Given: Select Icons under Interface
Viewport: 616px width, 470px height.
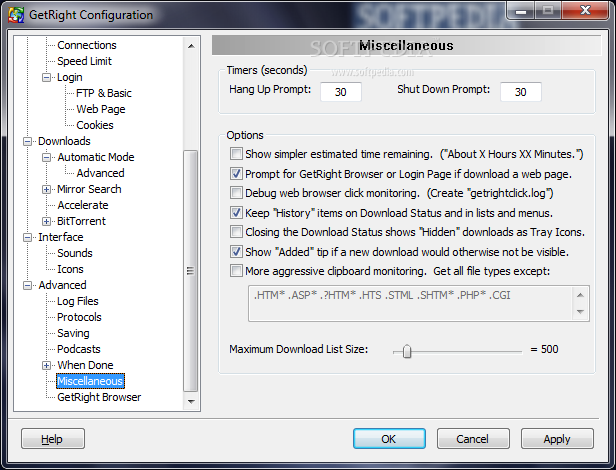Looking at the screenshot, I should click(70, 269).
